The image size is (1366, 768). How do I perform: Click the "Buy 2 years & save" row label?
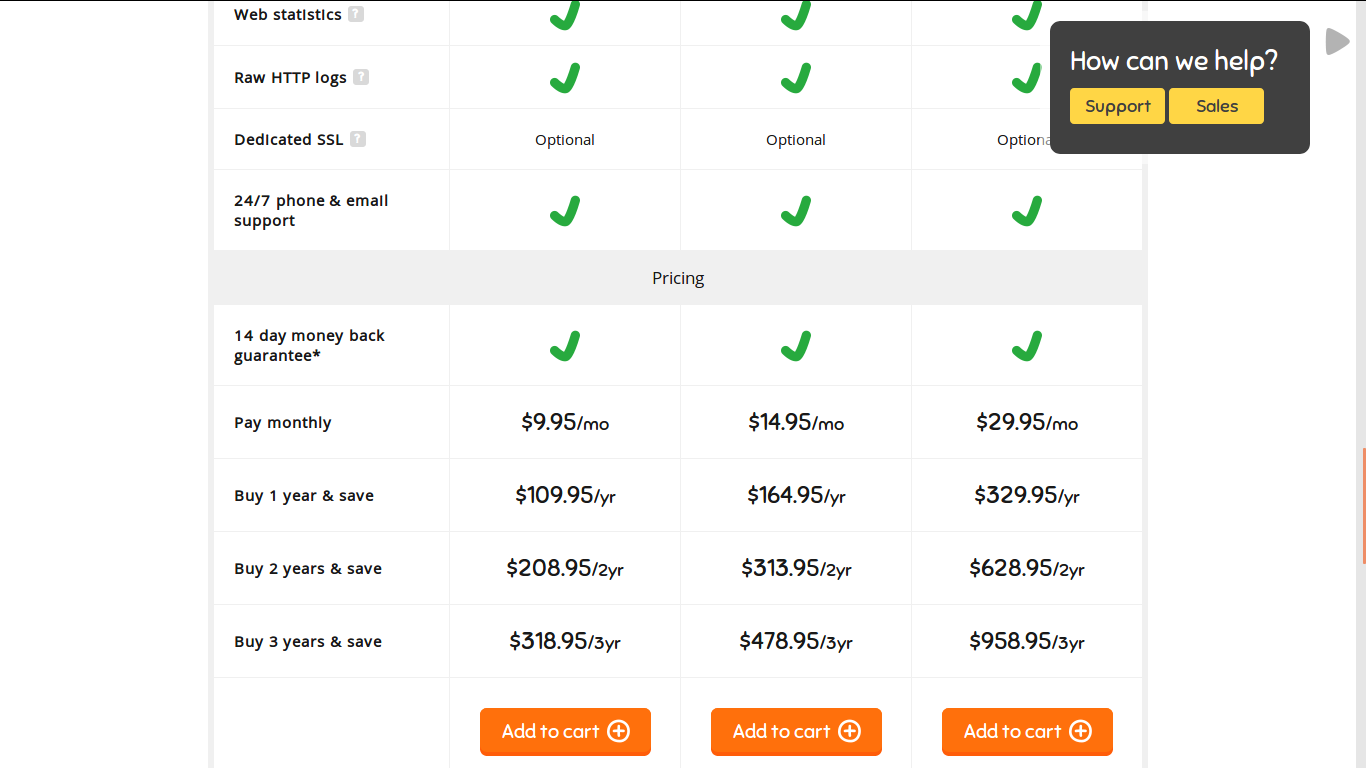pos(308,569)
